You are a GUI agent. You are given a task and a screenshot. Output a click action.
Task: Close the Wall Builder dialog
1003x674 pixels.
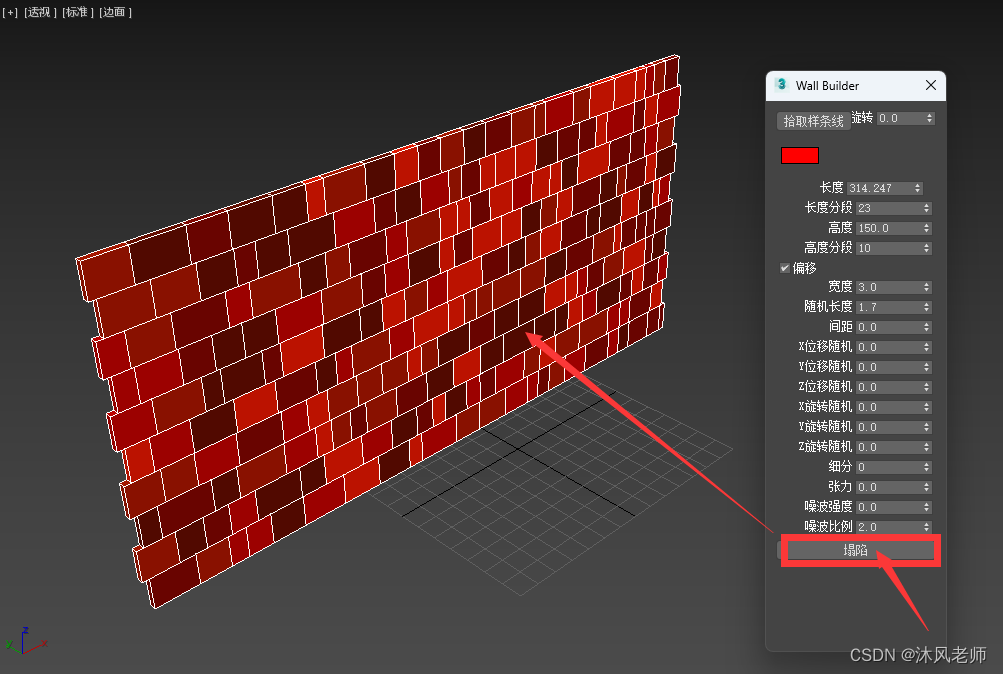pos(931,85)
